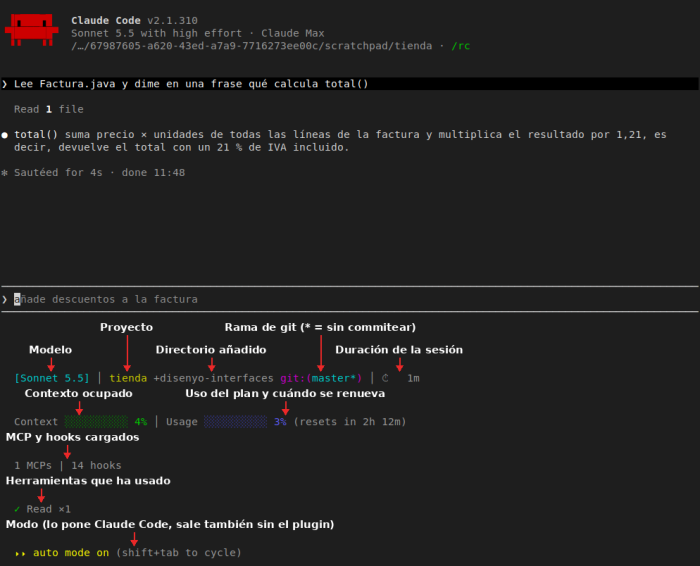Viewport: 700px width, 566px height.
Task: Click the green Context usage bar
Action: point(96,421)
